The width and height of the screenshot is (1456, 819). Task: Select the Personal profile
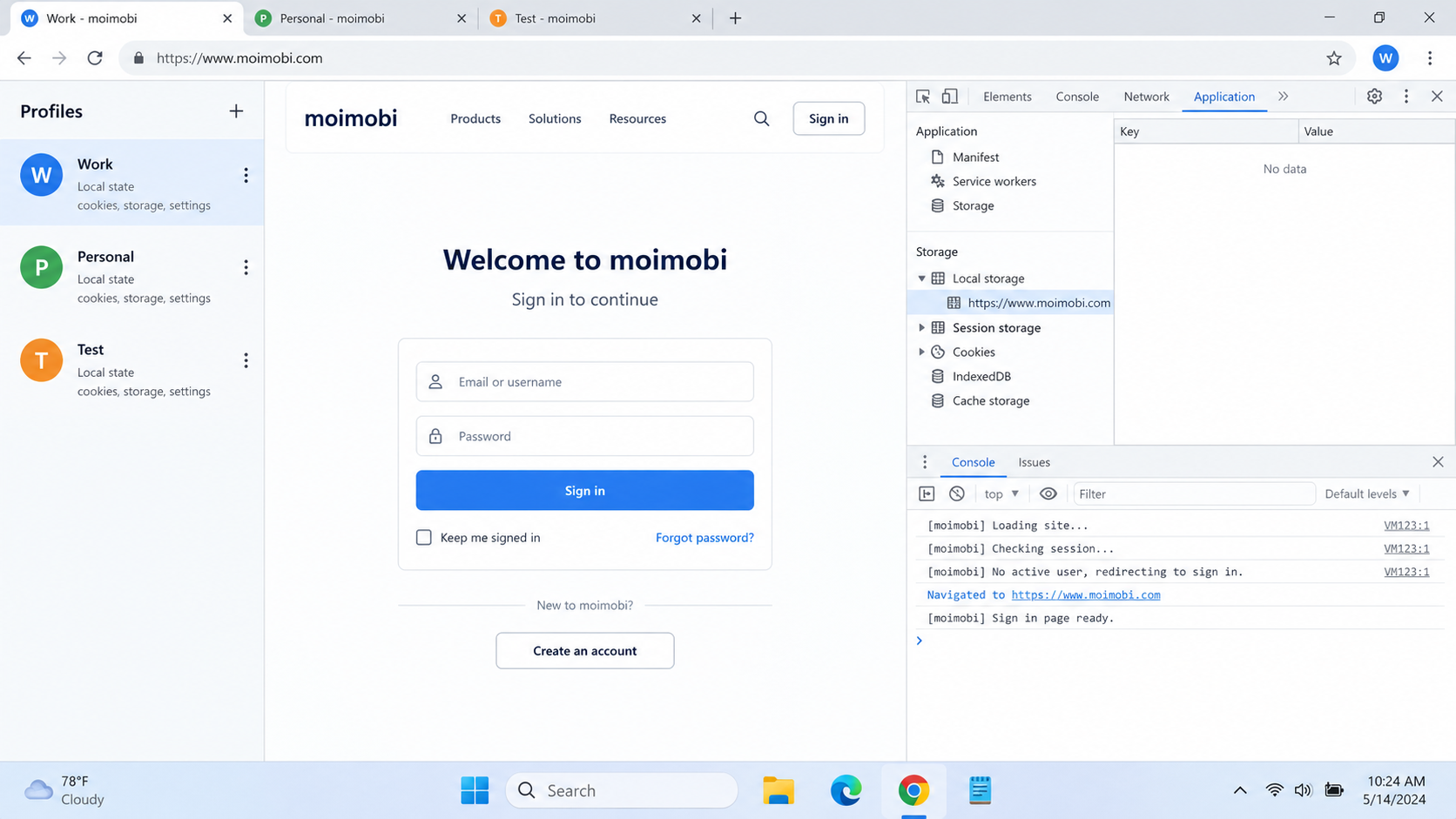click(x=131, y=276)
